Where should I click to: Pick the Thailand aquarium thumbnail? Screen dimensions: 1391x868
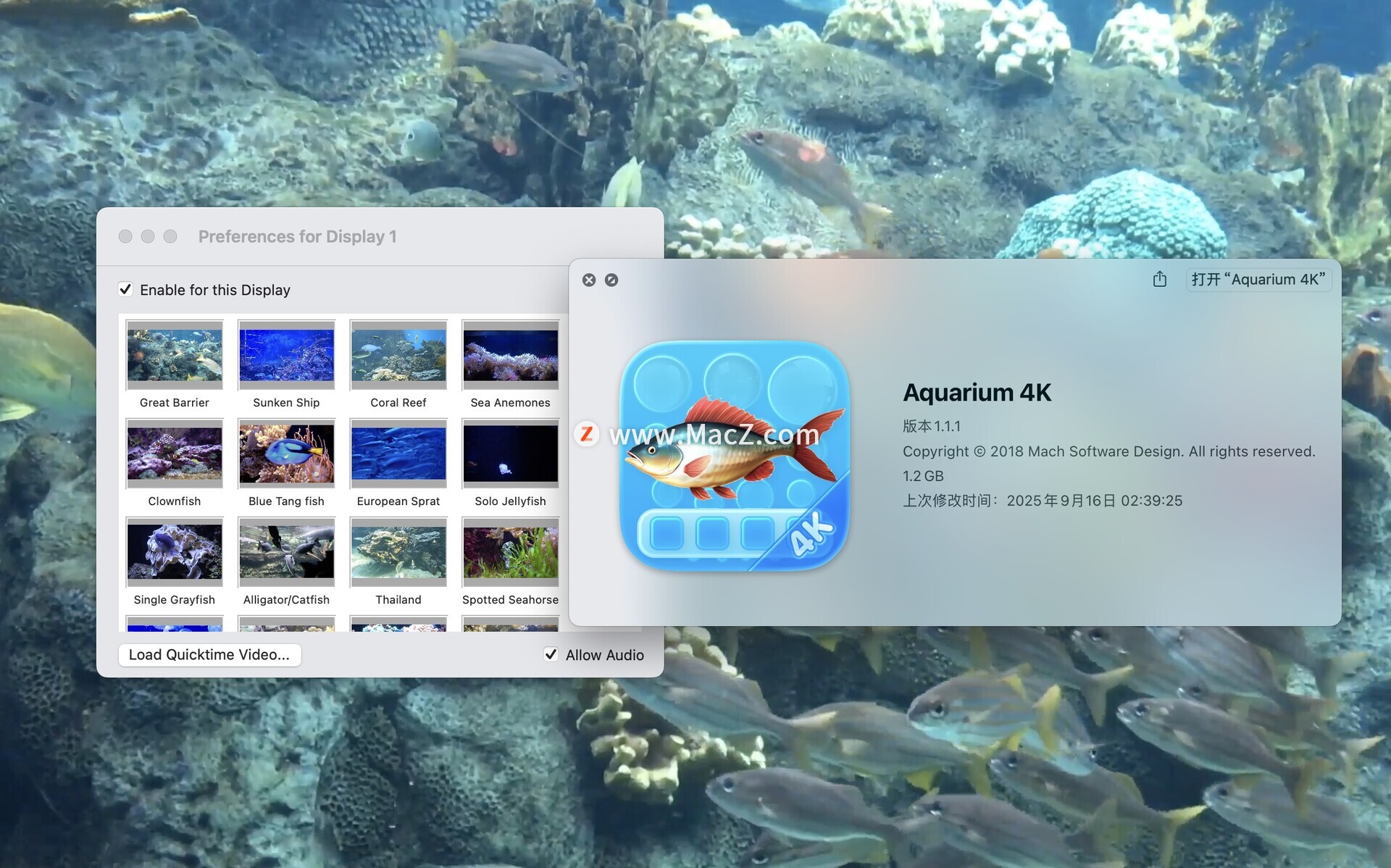pos(398,552)
